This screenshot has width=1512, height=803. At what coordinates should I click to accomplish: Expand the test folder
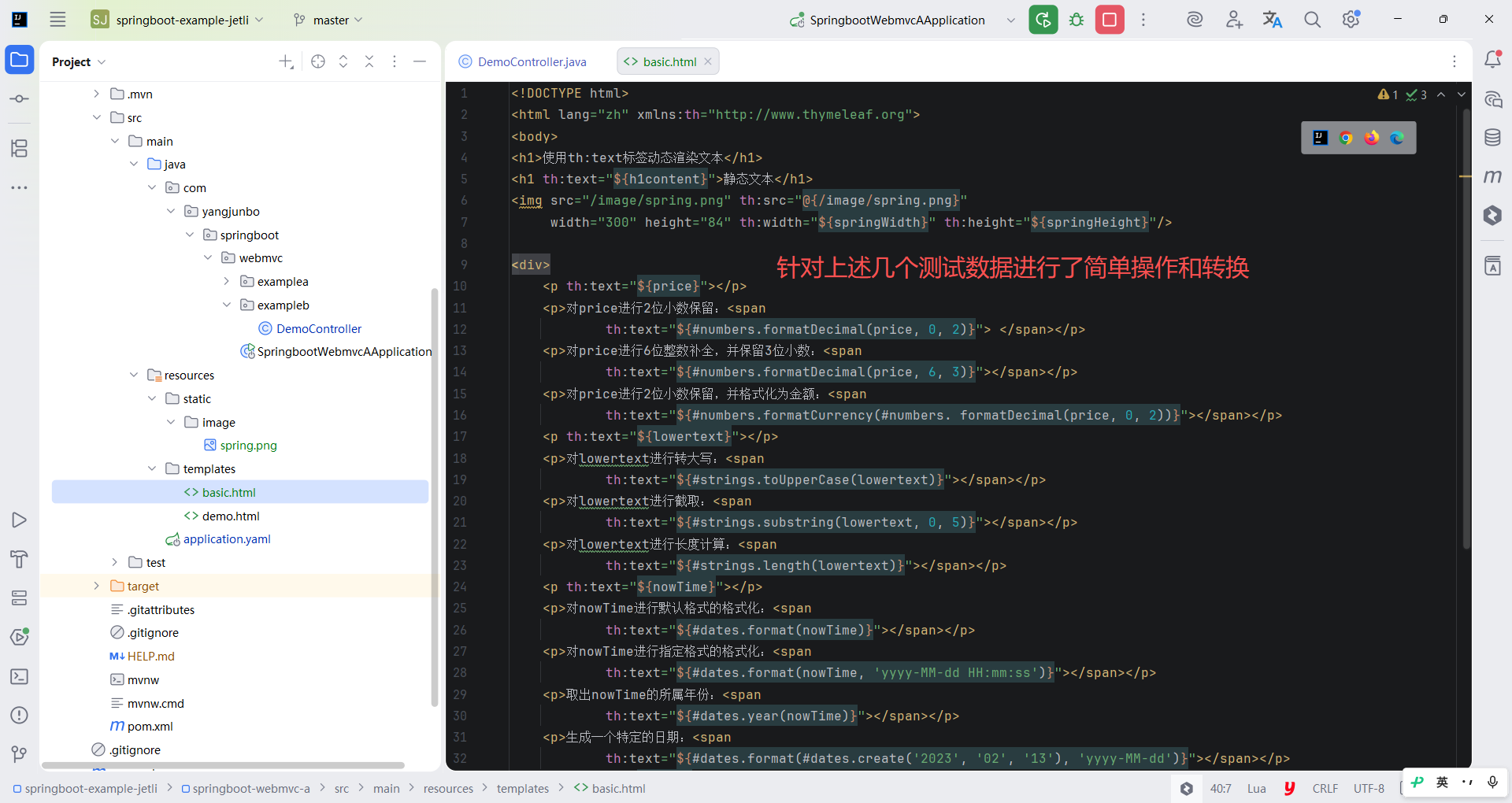click(115, 562)
